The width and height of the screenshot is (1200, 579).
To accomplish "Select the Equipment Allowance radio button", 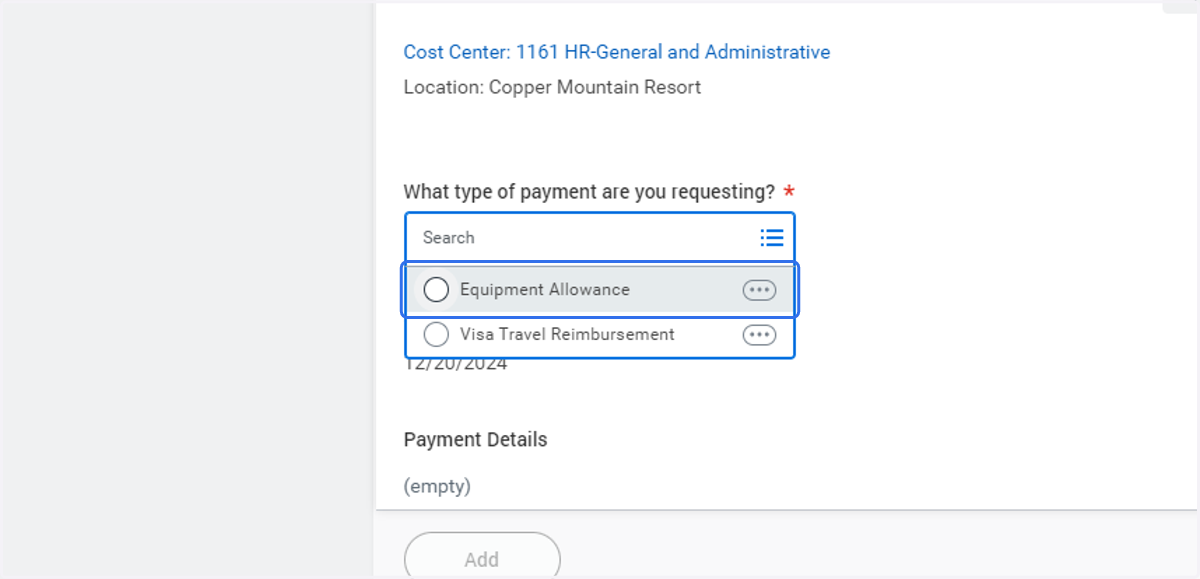I will [x=436, y=290].
